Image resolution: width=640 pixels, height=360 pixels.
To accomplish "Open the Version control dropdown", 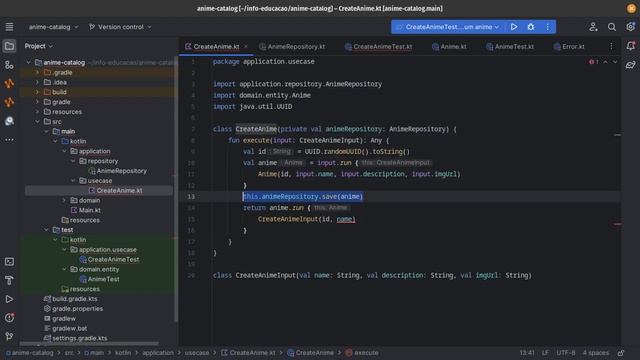I will pyautogui.click(x=120, y=27).
